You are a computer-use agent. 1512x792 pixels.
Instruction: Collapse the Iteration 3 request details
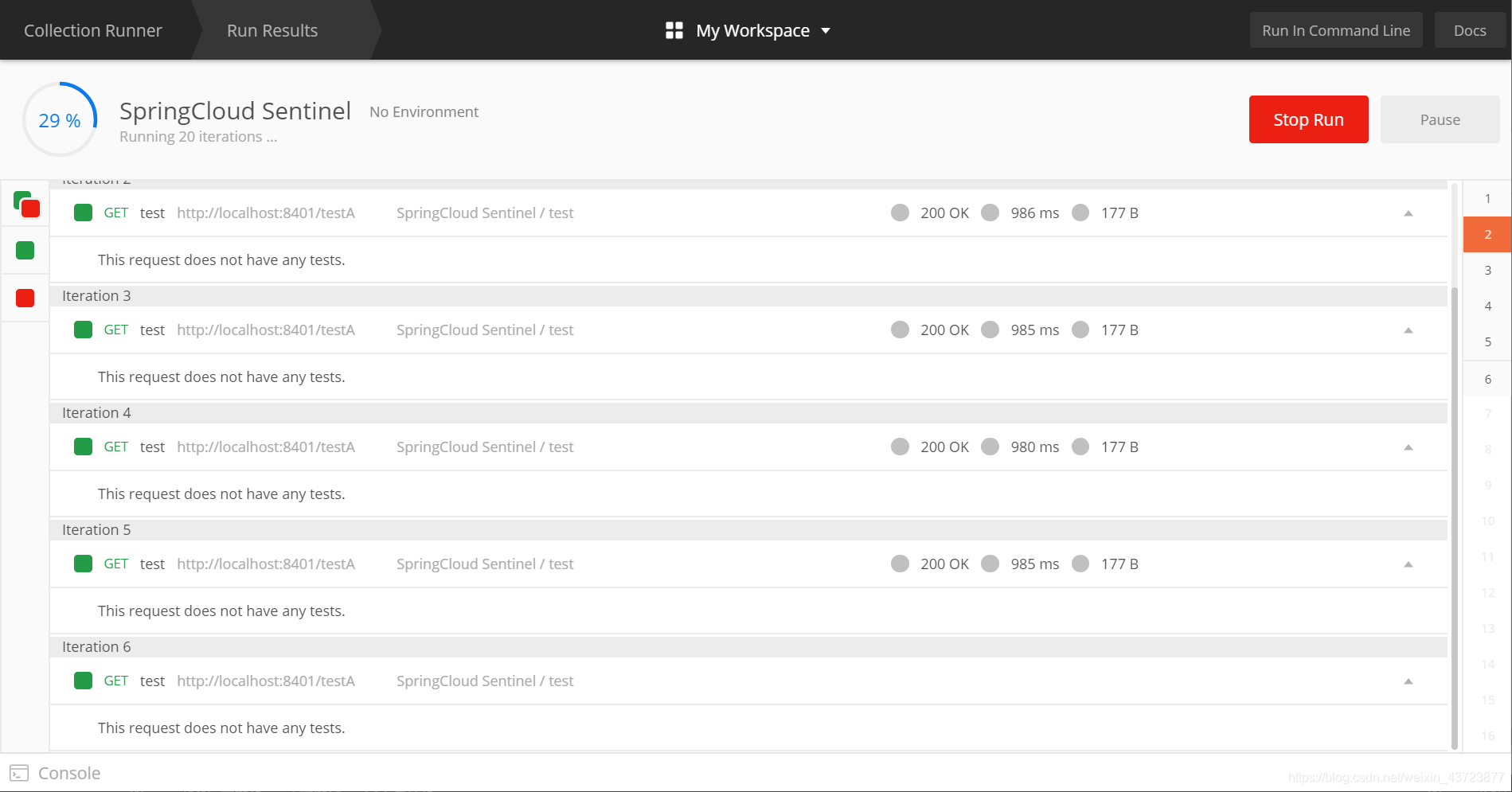point(1408,330)
